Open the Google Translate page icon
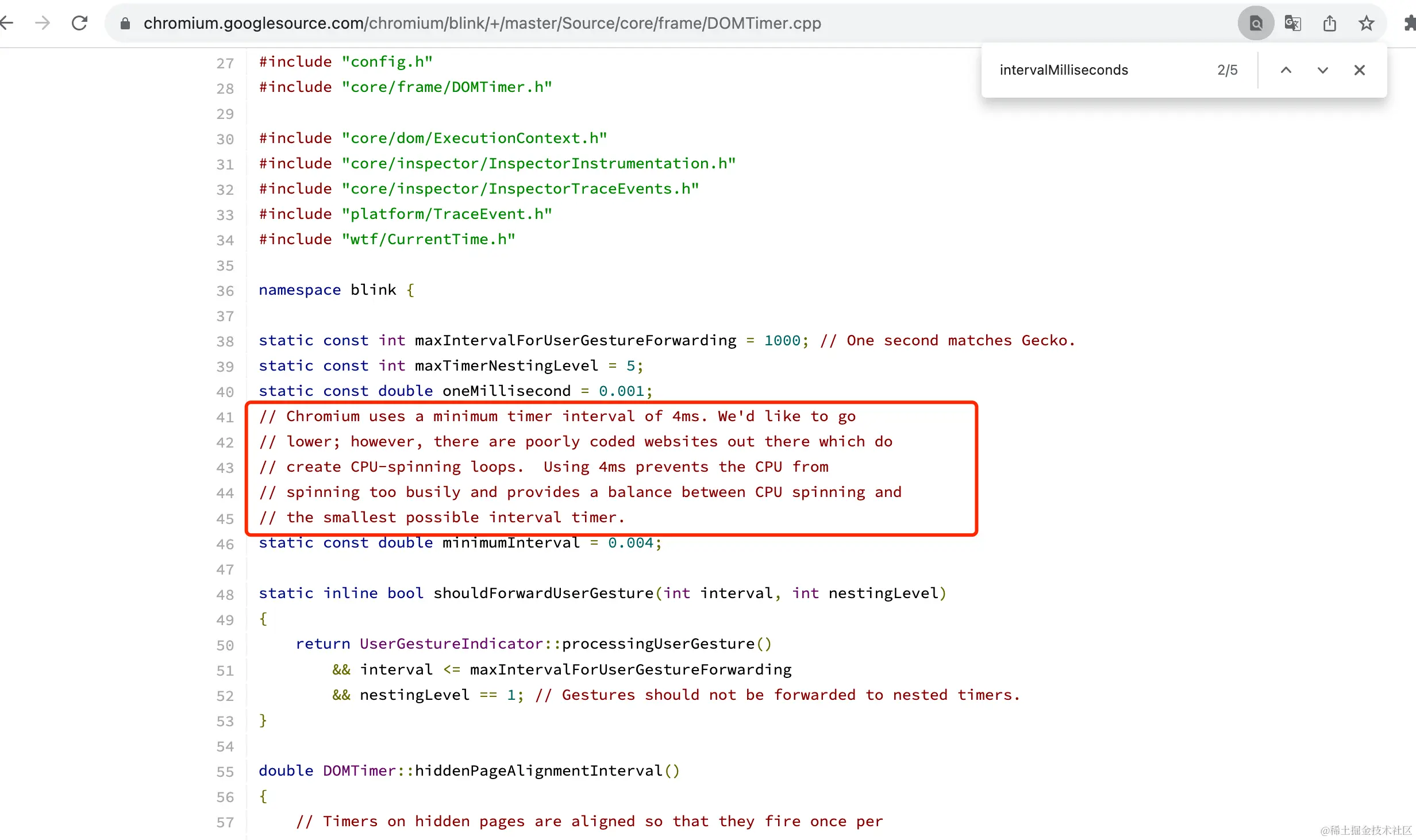 1292,24
